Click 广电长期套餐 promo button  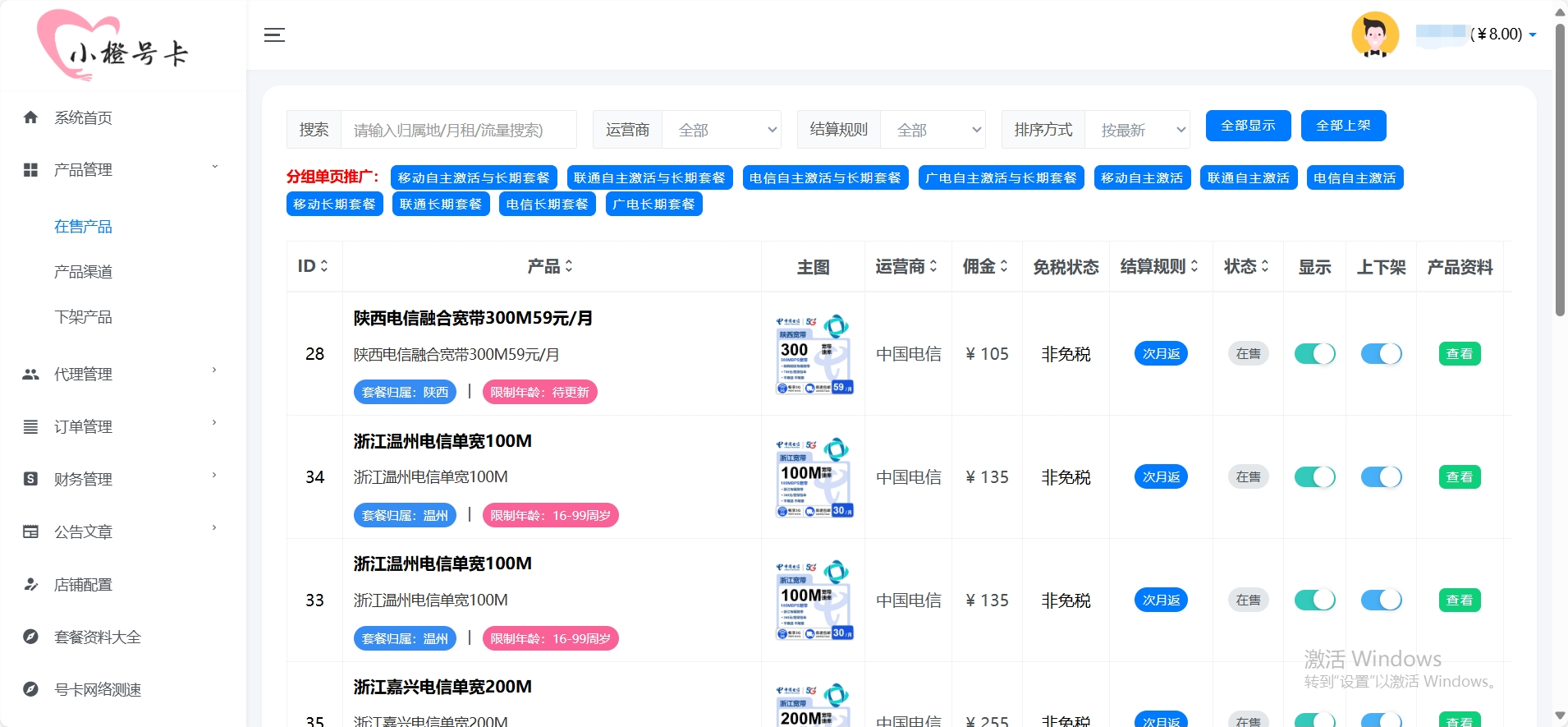[x=653, y=204]
